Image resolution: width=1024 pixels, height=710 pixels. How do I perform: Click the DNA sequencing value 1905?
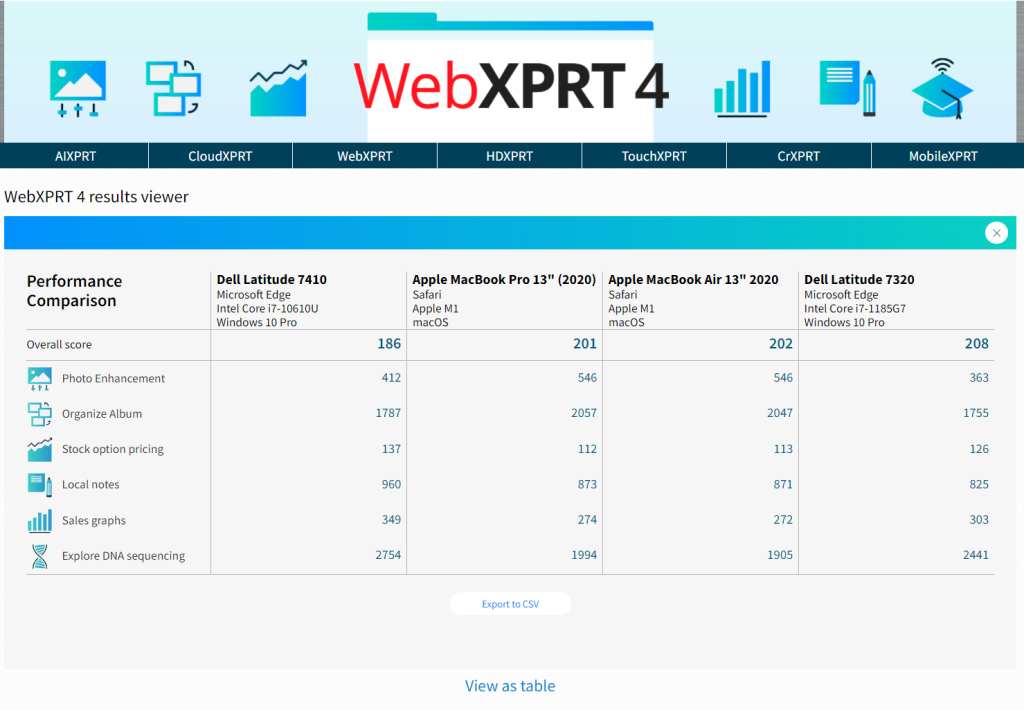point(780,555)
